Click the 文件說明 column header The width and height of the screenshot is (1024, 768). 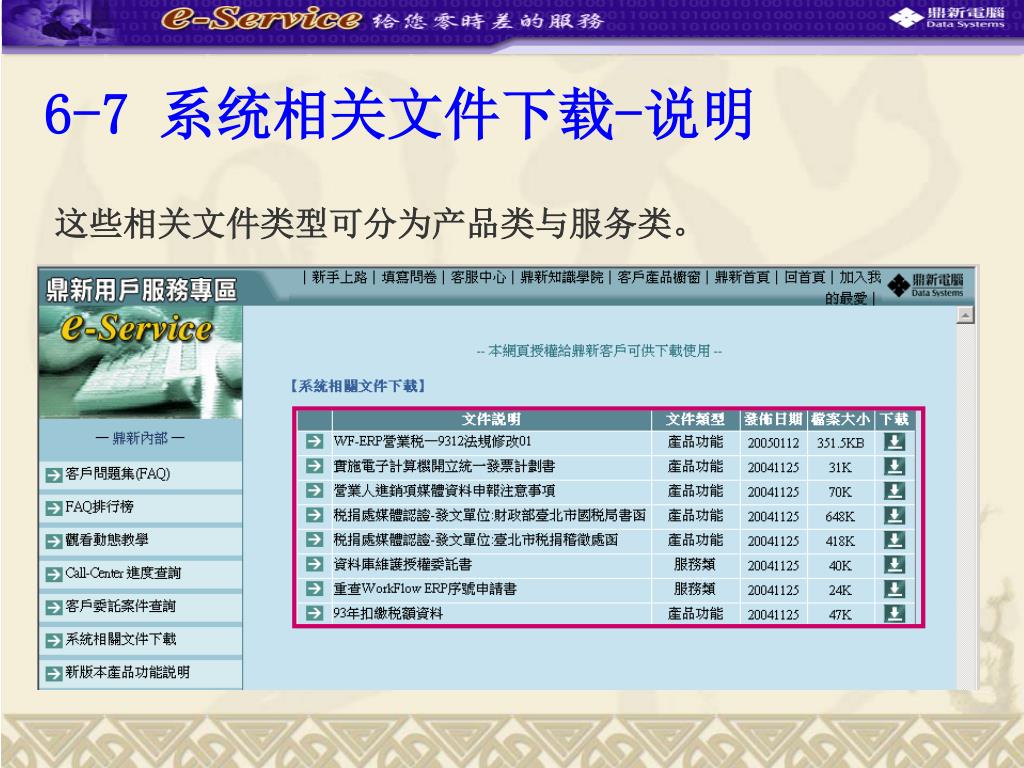[491, 419]
